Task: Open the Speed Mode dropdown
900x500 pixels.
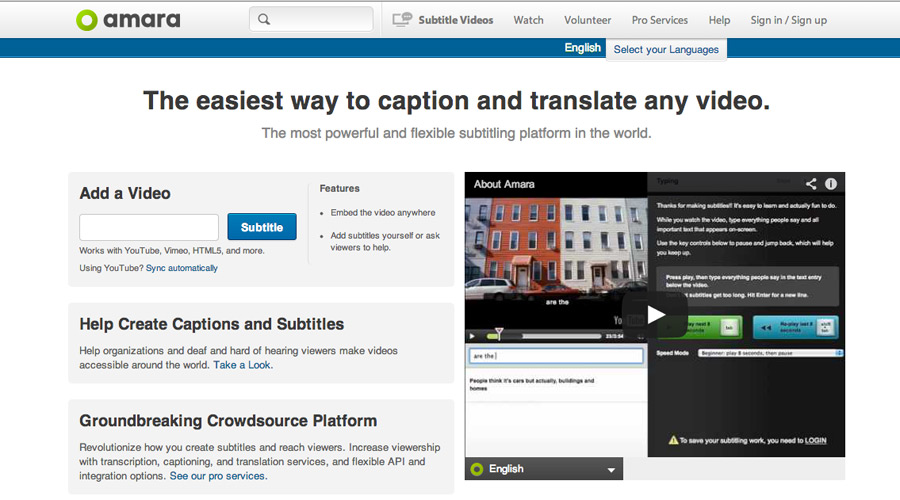Action: 770,353
